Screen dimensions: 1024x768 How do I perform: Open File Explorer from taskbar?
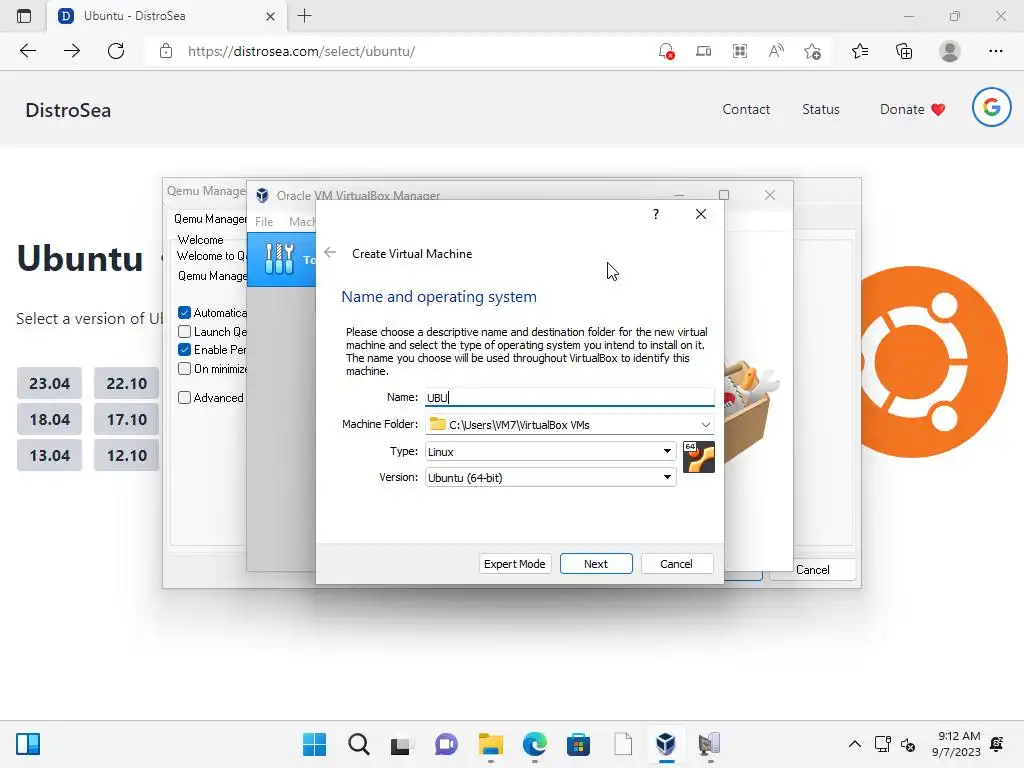click(490, 744)
